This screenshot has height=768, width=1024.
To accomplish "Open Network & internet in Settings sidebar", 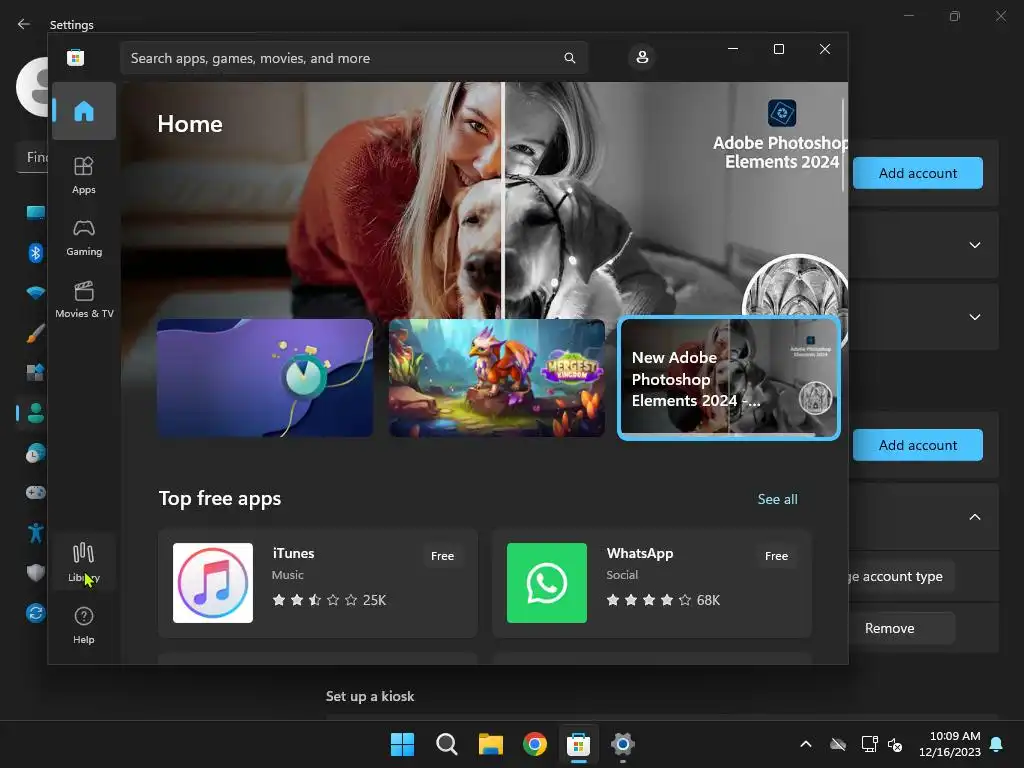I will pyautogui.click(x=35, y=293).
